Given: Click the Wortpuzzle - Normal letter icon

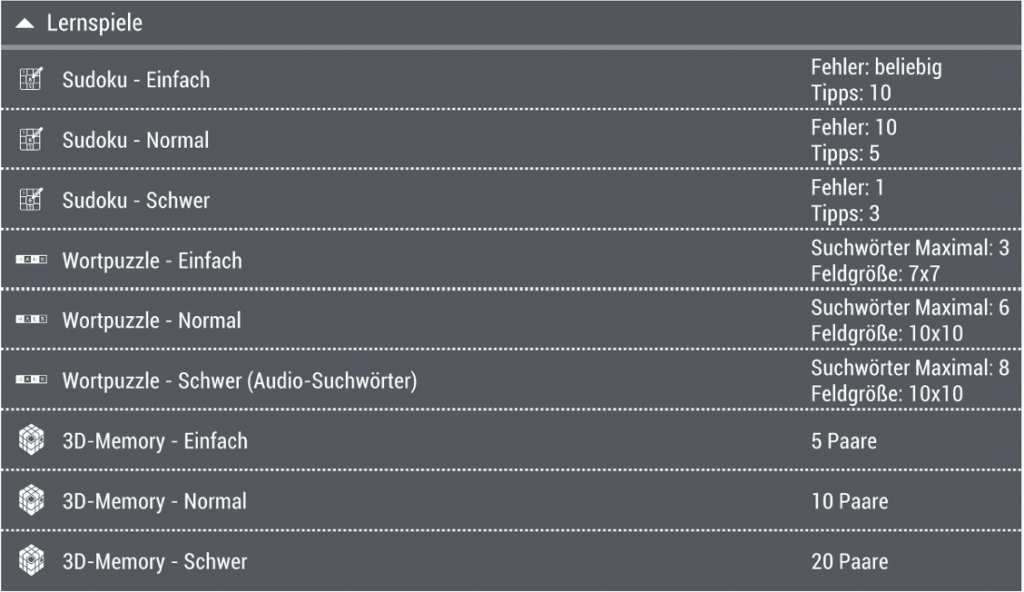Looking at the screenshot, I should pos(32,320).
